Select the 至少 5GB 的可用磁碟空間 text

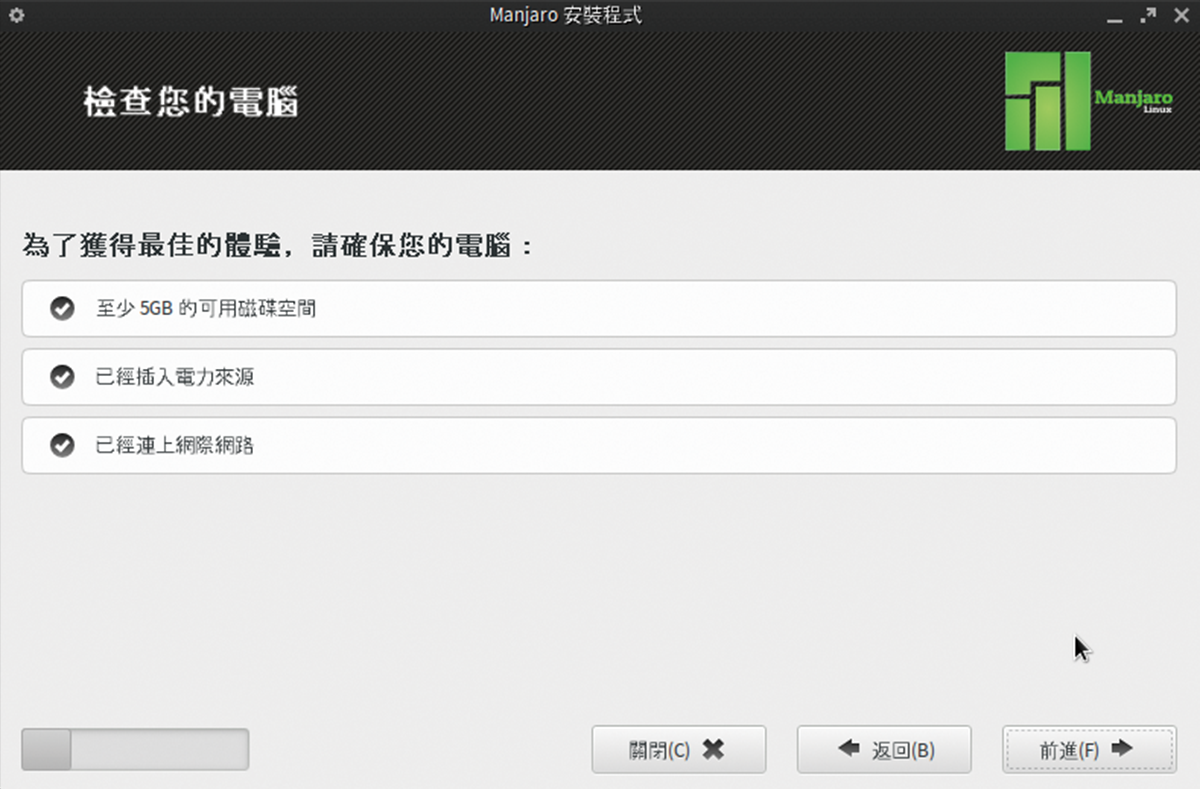pos(206,309)
